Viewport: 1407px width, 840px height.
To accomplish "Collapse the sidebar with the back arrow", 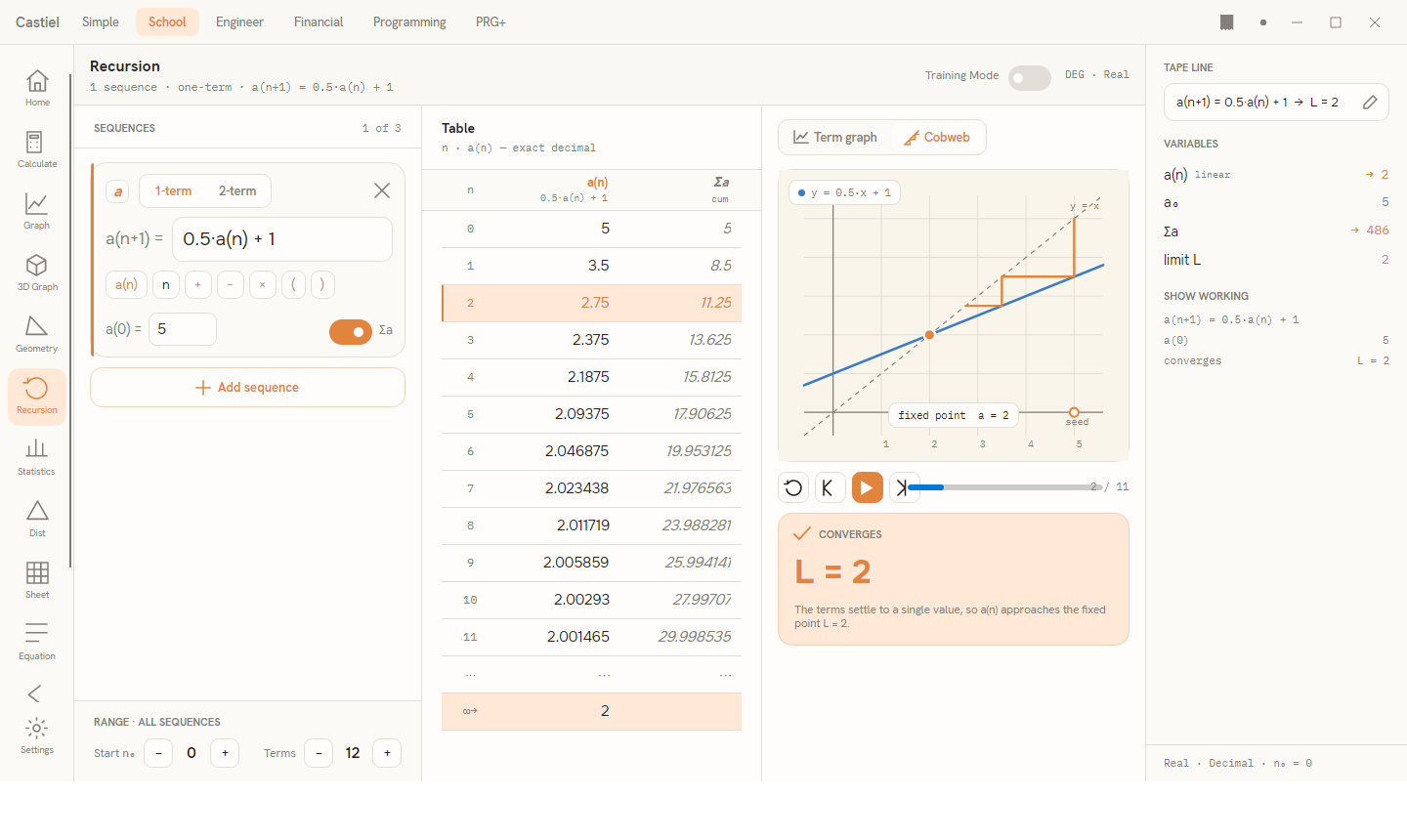I will coord(34,693).
